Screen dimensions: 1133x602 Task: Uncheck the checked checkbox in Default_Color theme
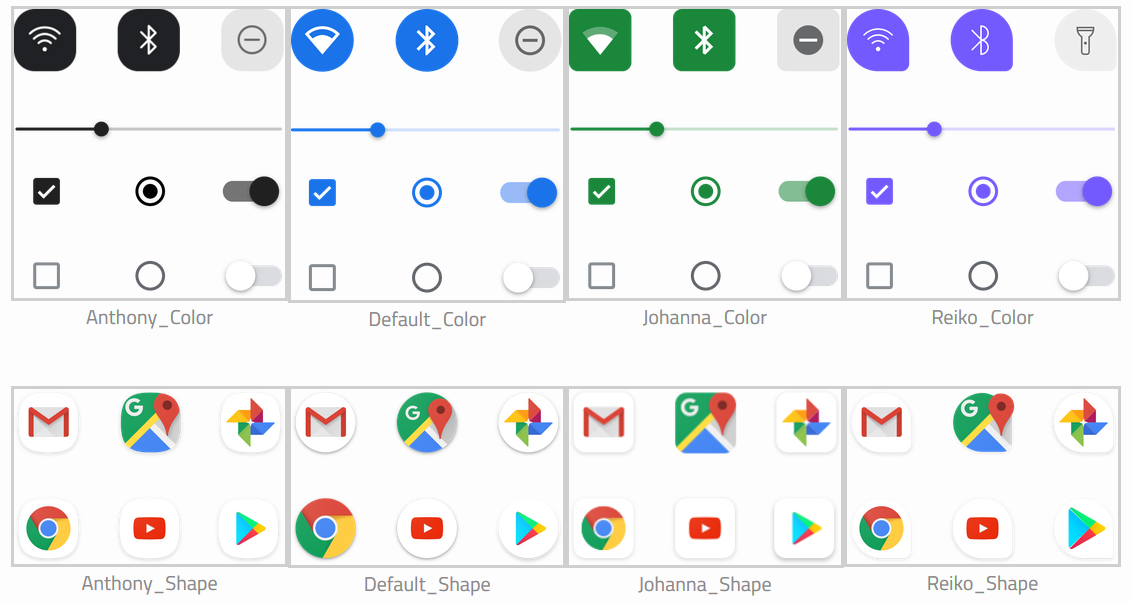(x=324, y=192)
